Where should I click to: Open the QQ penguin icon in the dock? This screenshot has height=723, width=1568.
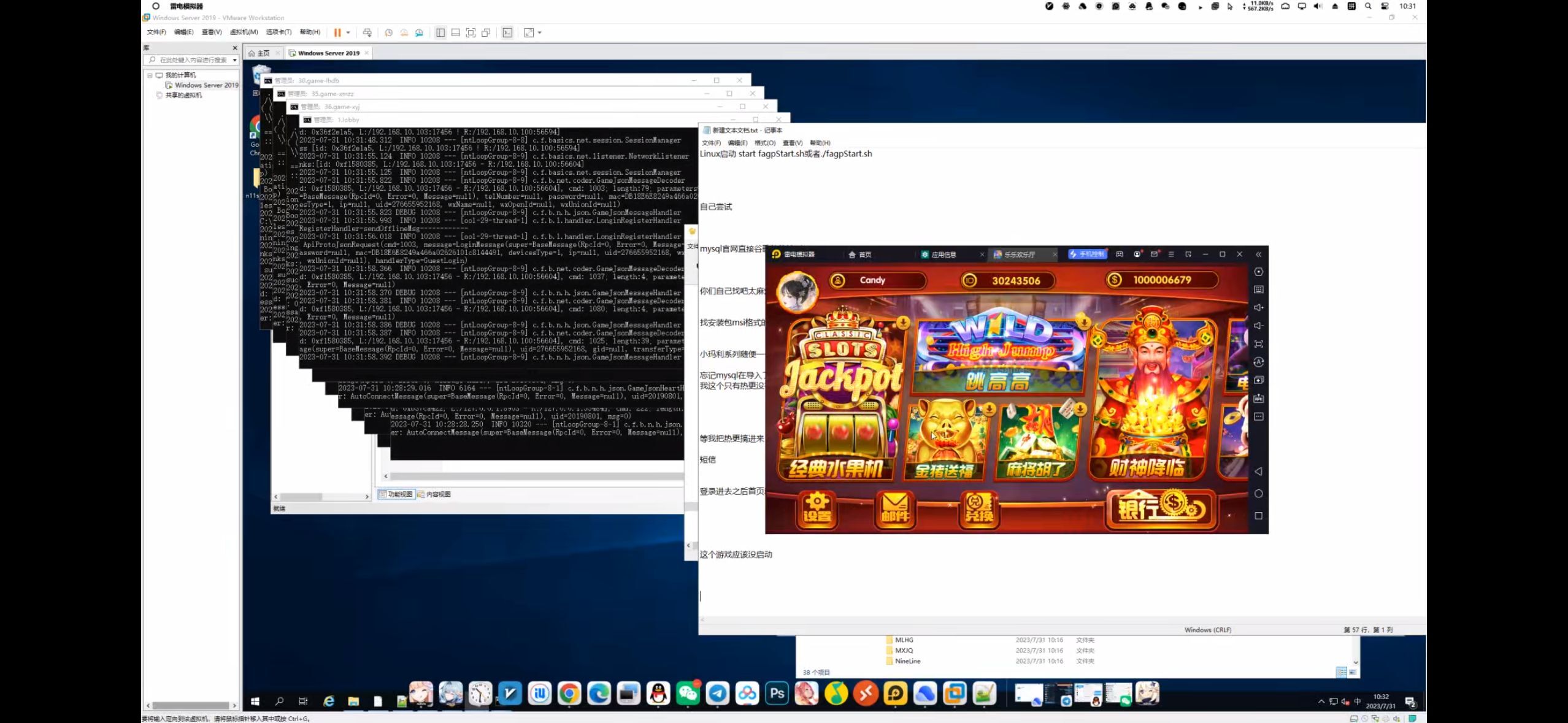(658, 694)
